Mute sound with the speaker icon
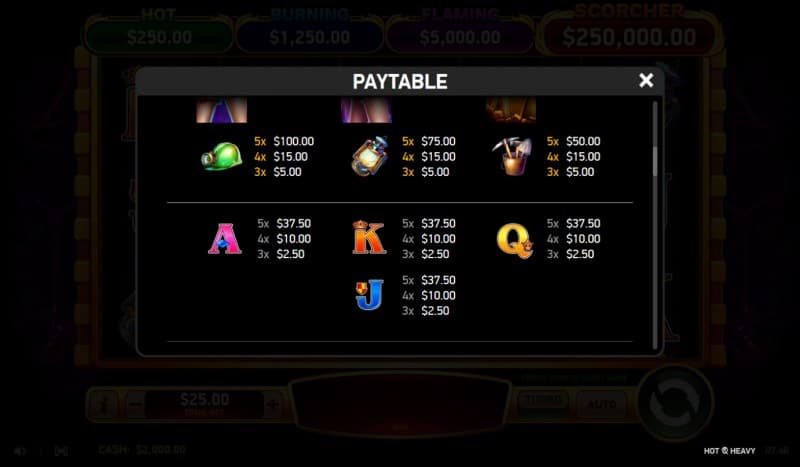Screen dimensions: 800x467 pyautogui.click(x=20, y=451)
